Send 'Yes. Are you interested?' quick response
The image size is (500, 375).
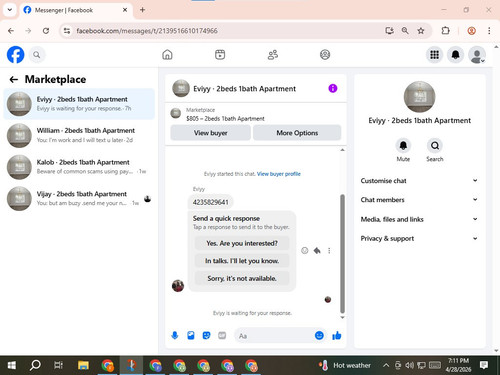pos(242,243)
